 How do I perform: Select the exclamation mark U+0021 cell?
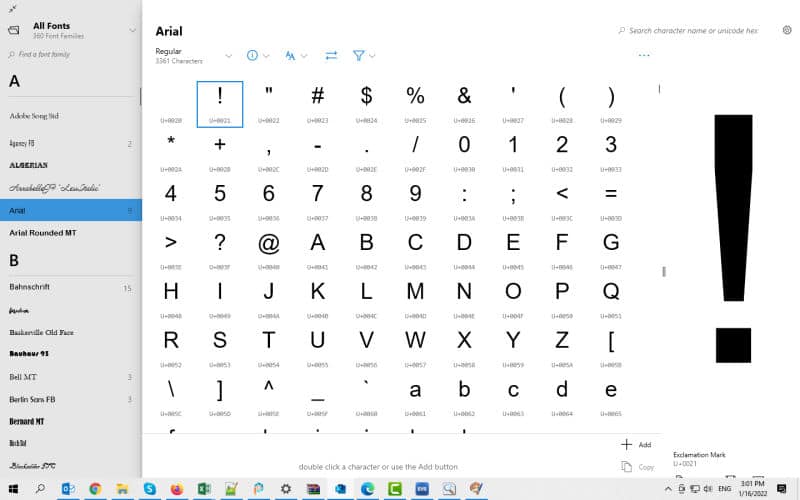[220, 104]
